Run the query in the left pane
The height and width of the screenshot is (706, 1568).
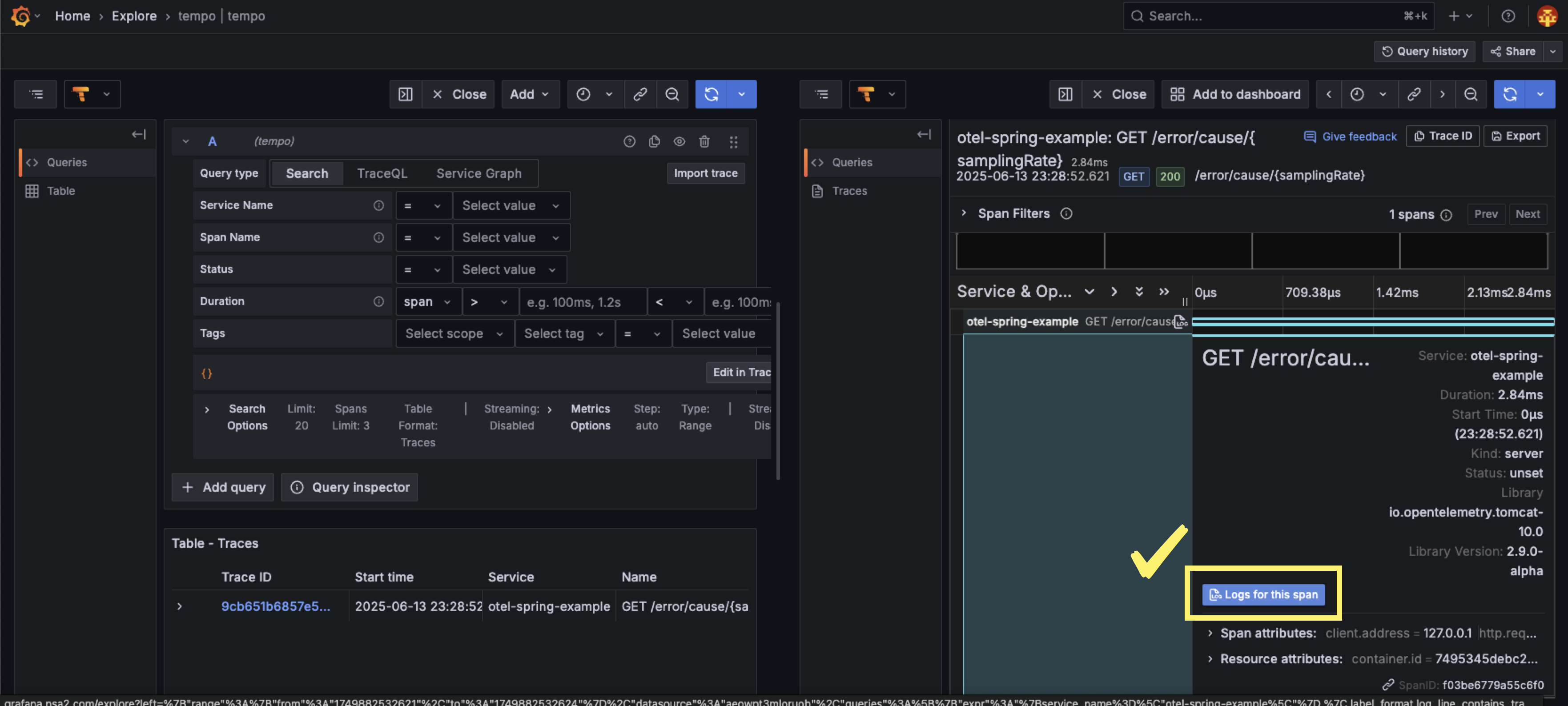[711, 94]
